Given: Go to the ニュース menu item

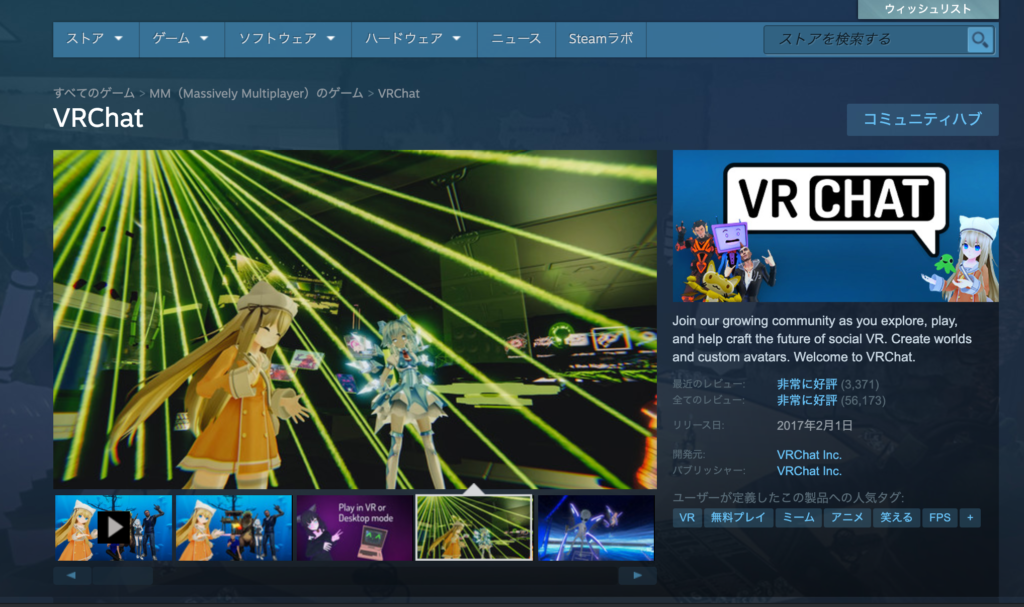Looking at the screenshot, I should 516,39.
